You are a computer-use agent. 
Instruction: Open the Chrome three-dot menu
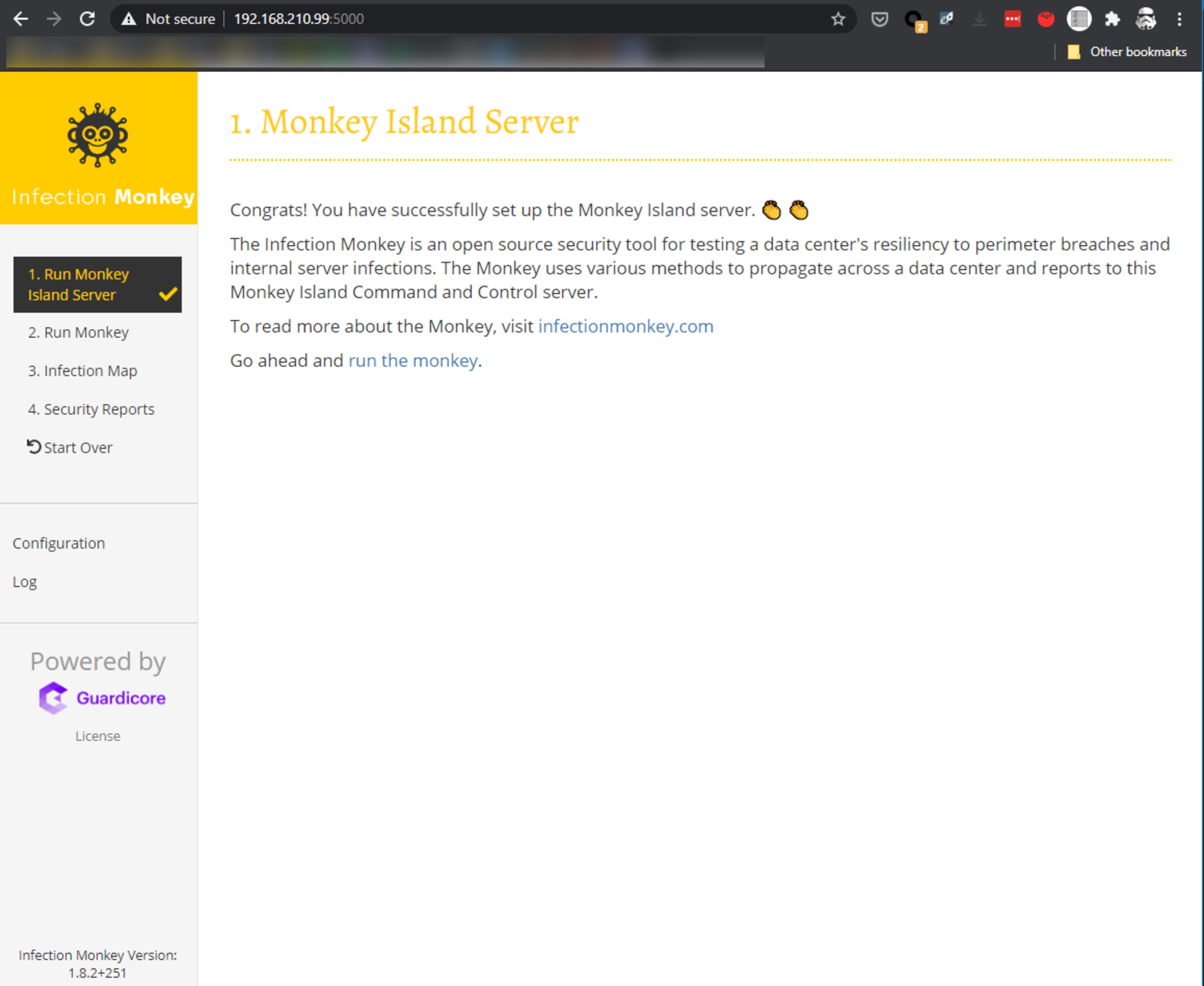(x=1179, y=19)
